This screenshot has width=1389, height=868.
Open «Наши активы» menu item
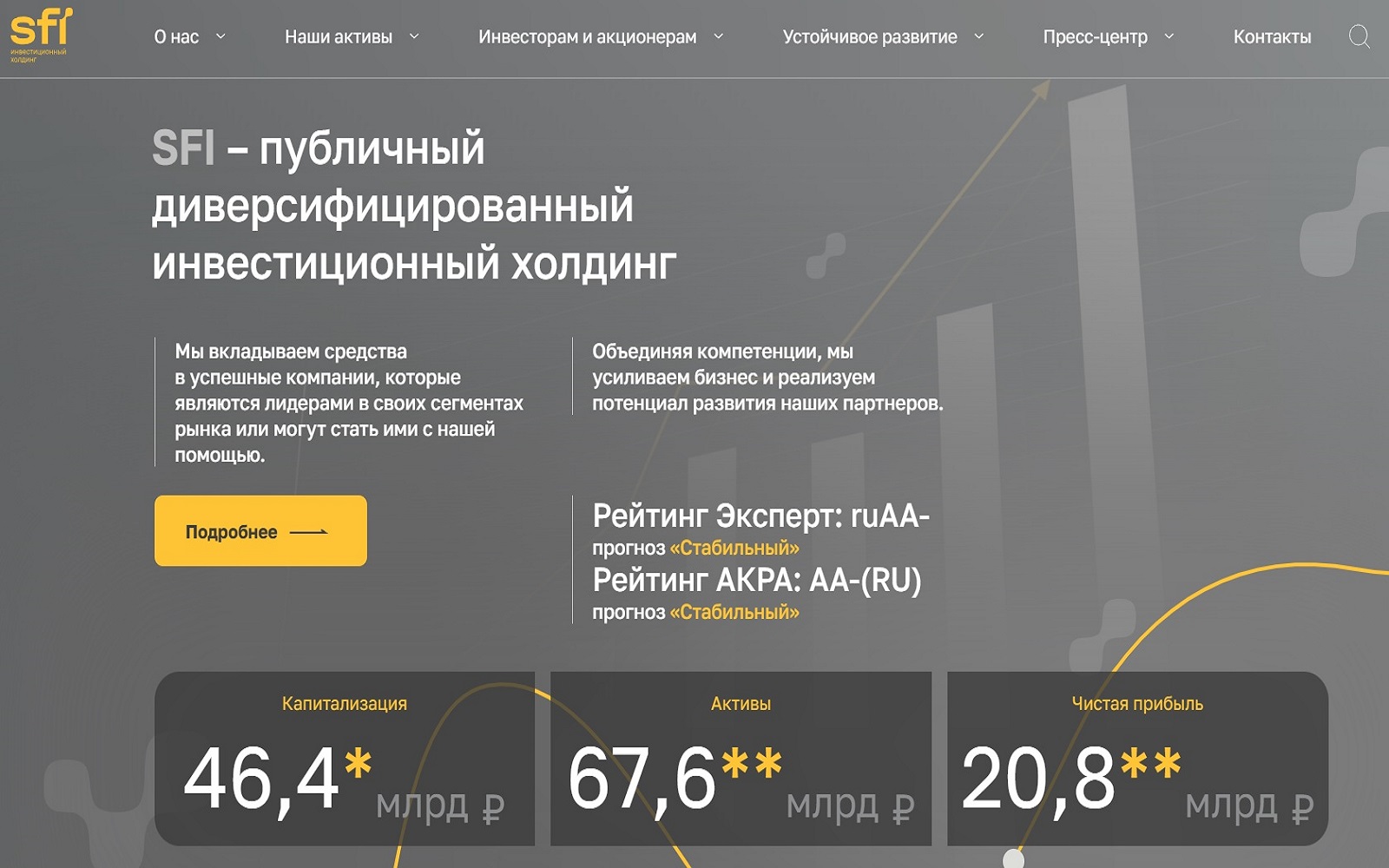coord(339,36)
